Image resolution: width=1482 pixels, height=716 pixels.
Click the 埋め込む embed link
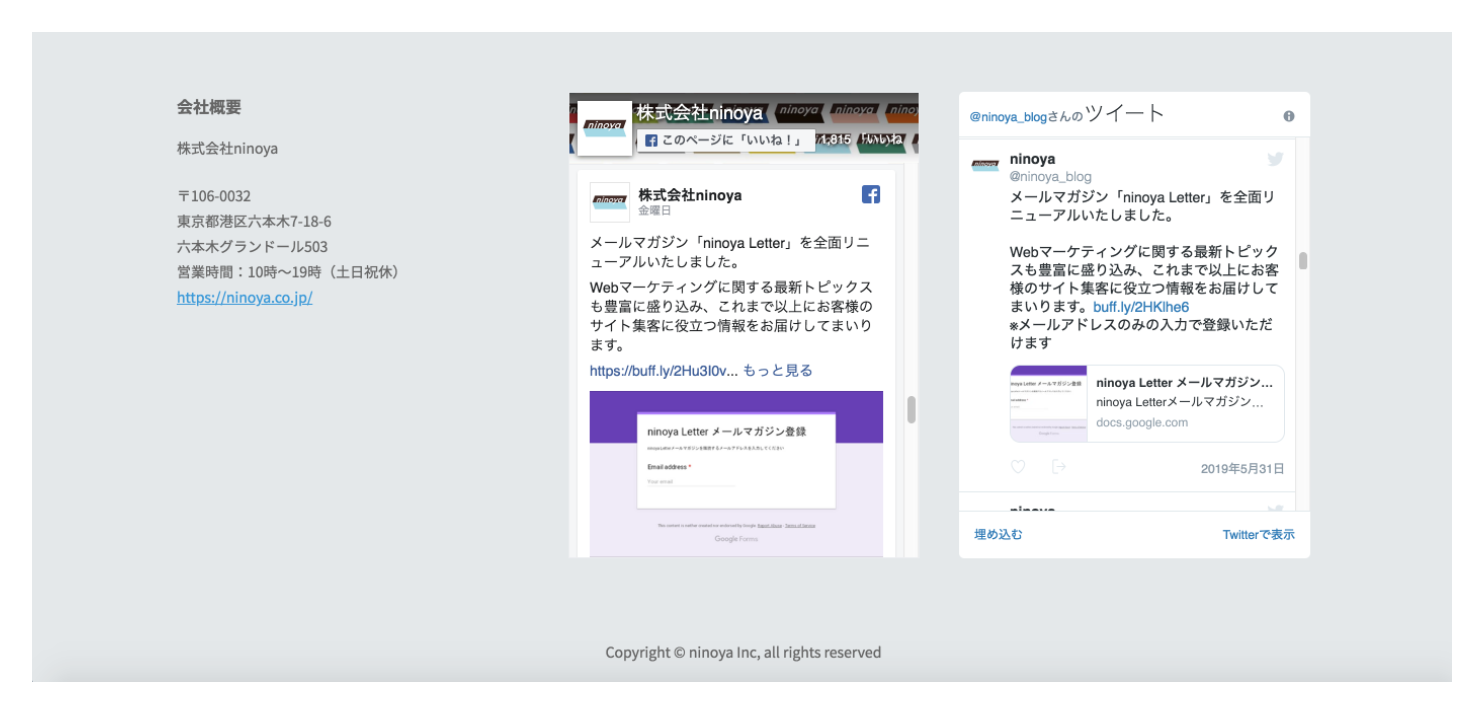[997, 535]
